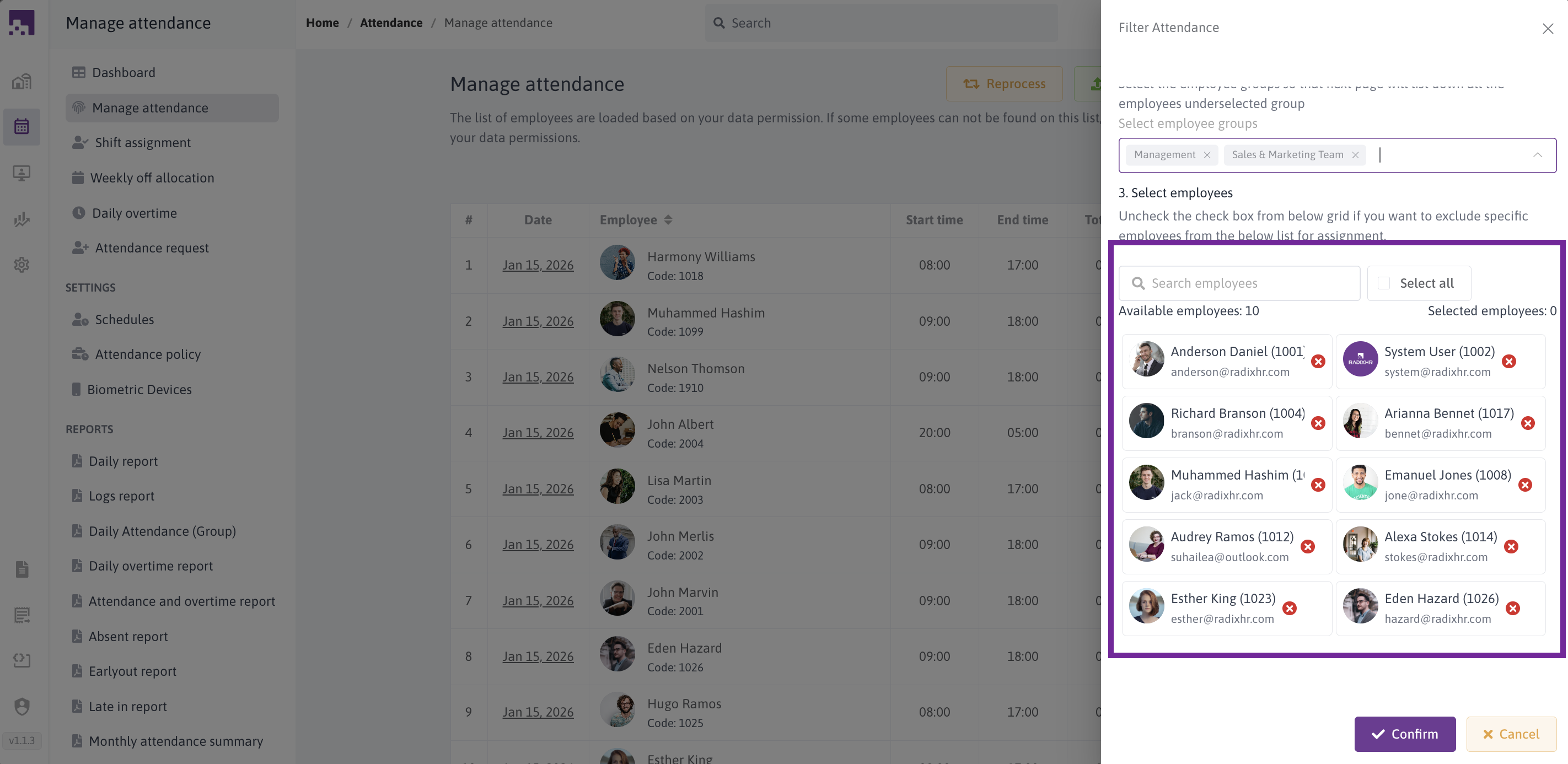
Task: Click the Confirm button
Action: [x=1404, y=734]
